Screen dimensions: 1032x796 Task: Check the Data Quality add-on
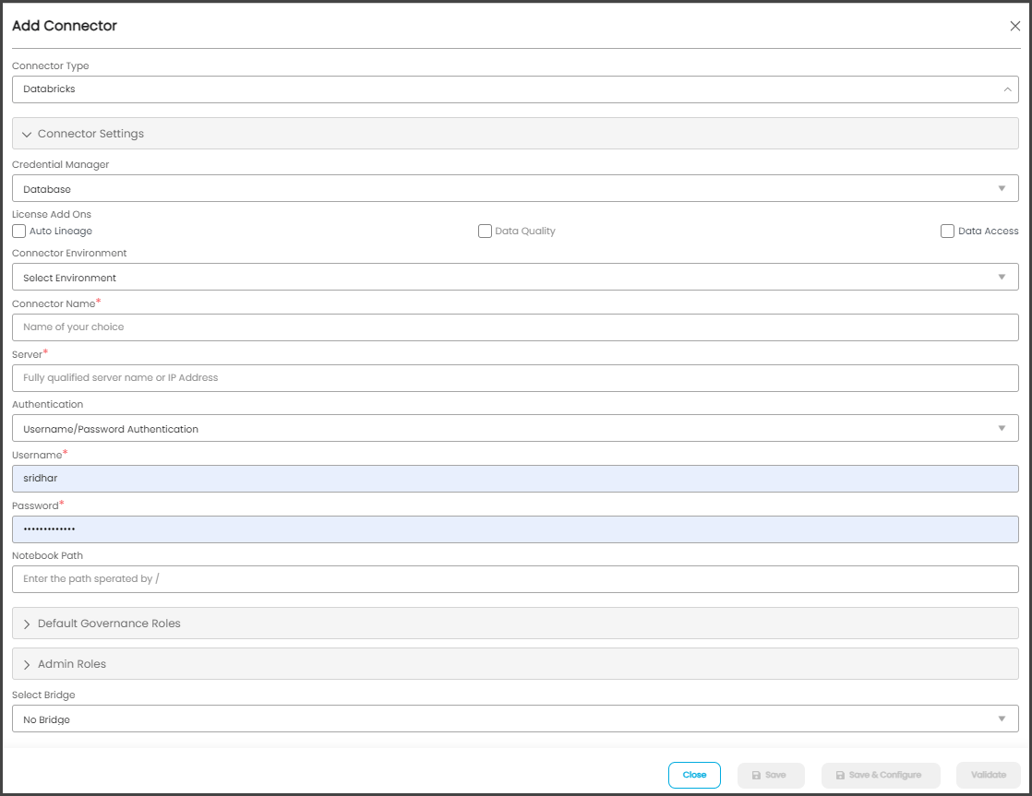pyautogui.click(x=485, y=230)
